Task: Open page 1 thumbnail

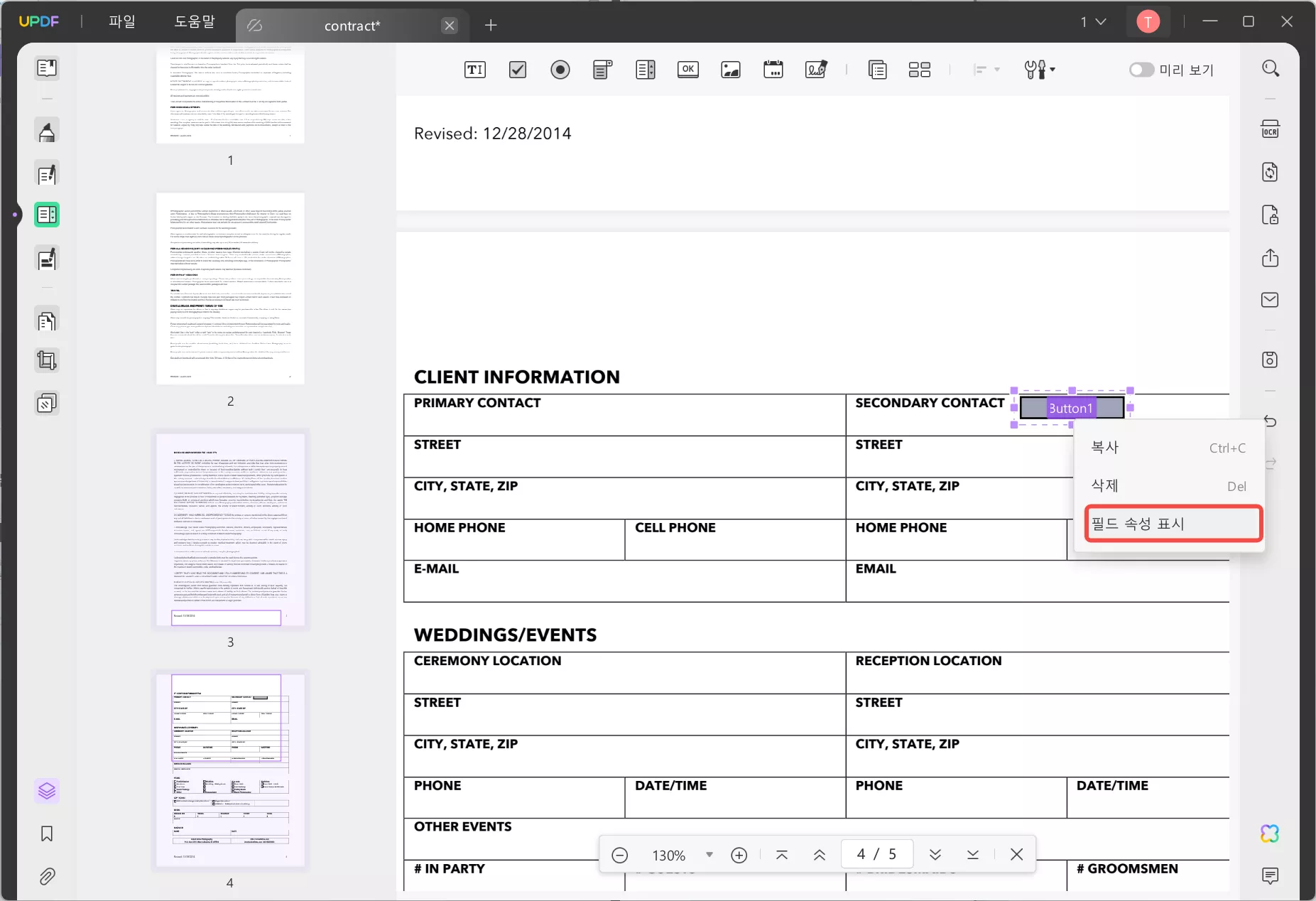Action: point(230,94)
